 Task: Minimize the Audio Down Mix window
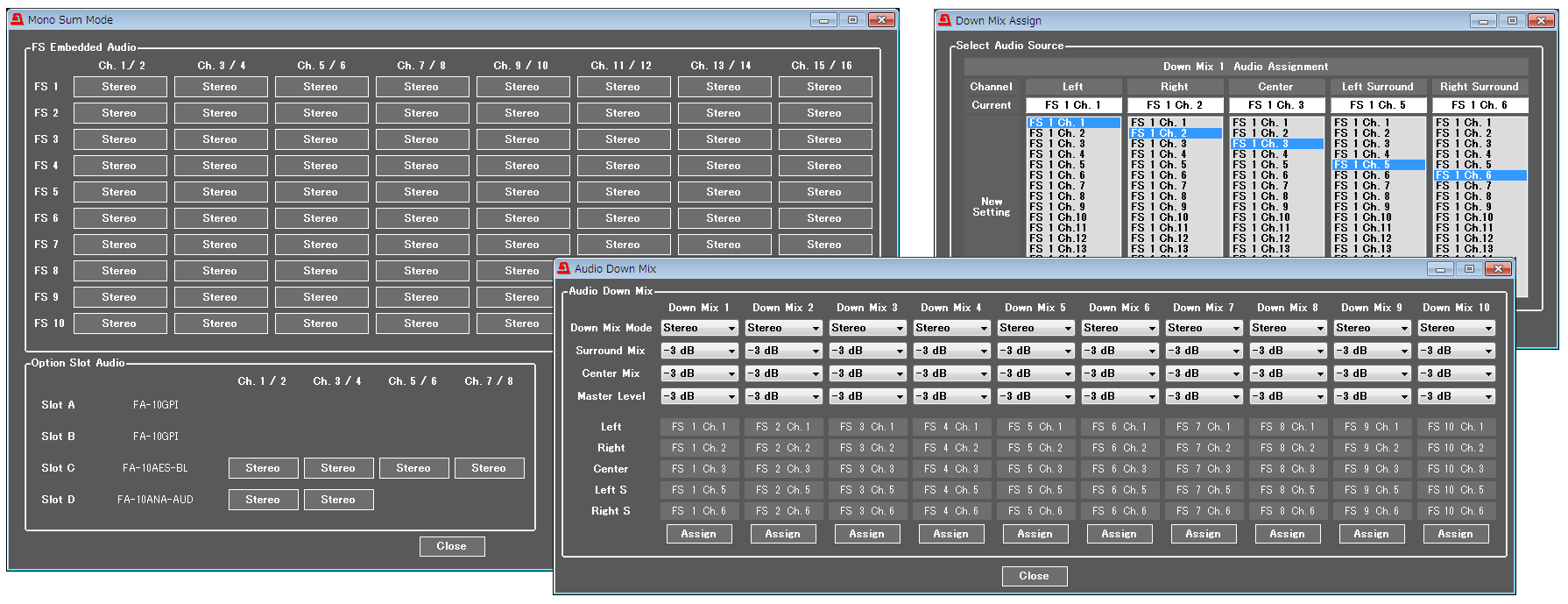coord(1440,269)
